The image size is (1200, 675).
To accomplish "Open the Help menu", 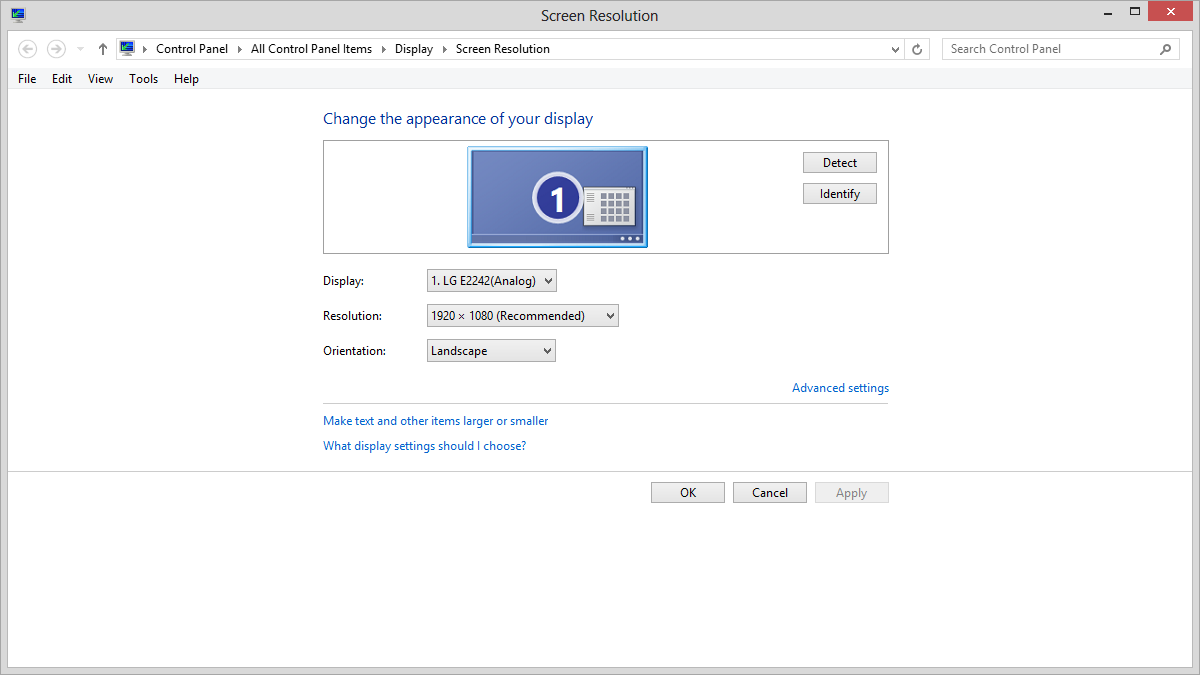I will (186, 79).
